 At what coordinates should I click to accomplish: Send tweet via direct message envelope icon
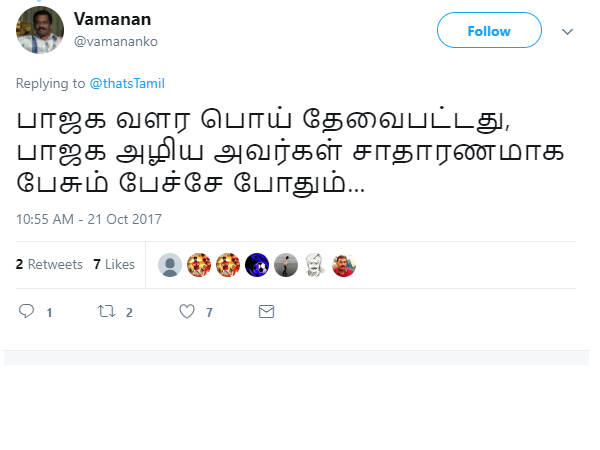[x=266, y=311]
